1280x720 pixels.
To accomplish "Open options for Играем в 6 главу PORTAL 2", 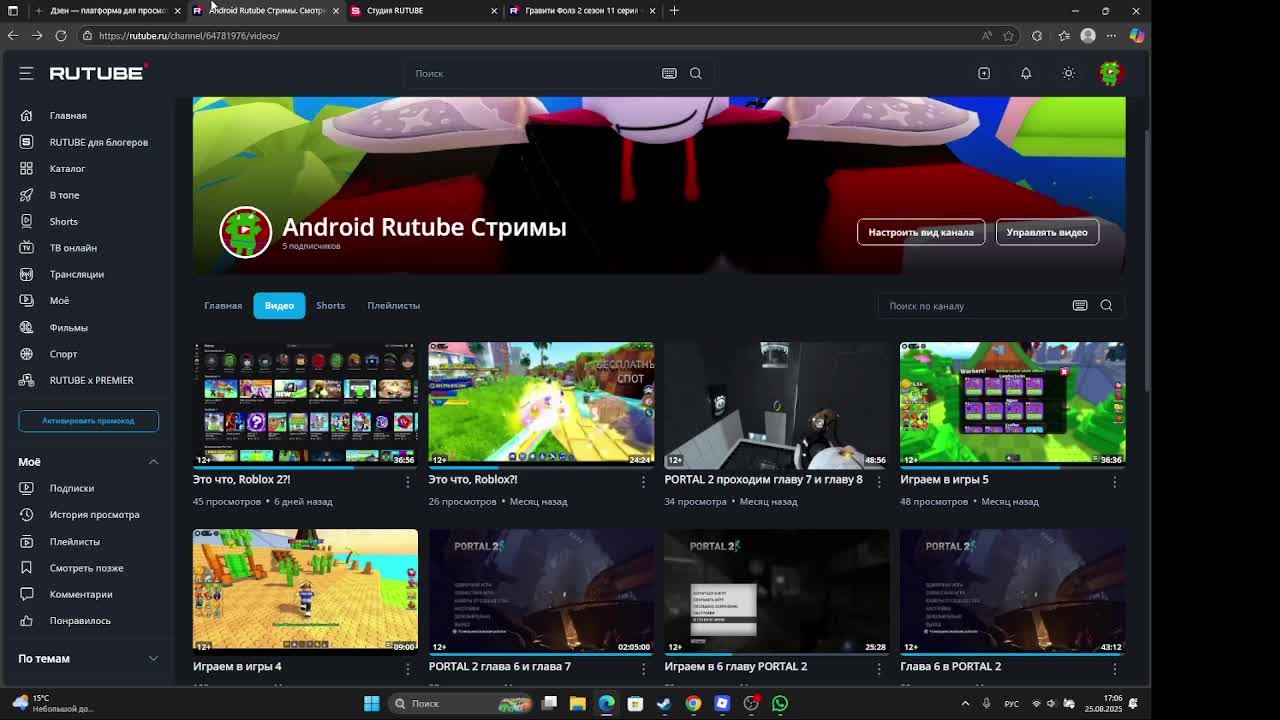I will (x=879, y=668).
